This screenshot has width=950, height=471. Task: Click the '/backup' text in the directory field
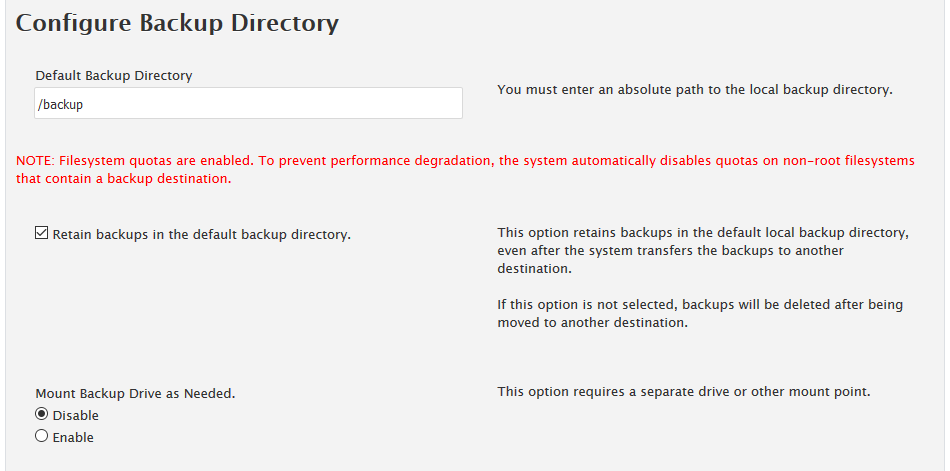60,104
